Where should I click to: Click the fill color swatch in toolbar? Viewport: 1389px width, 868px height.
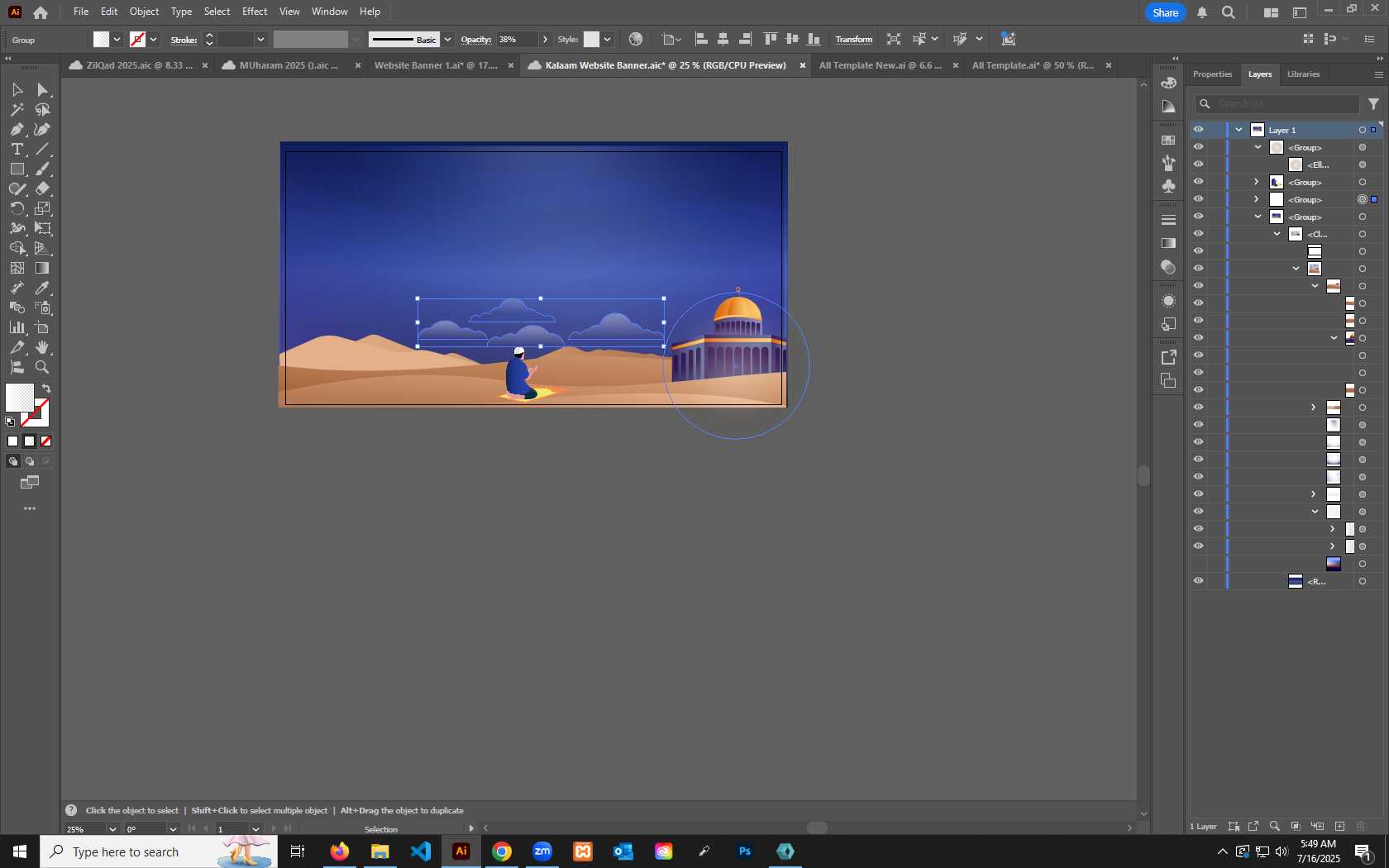pos(20,398)
